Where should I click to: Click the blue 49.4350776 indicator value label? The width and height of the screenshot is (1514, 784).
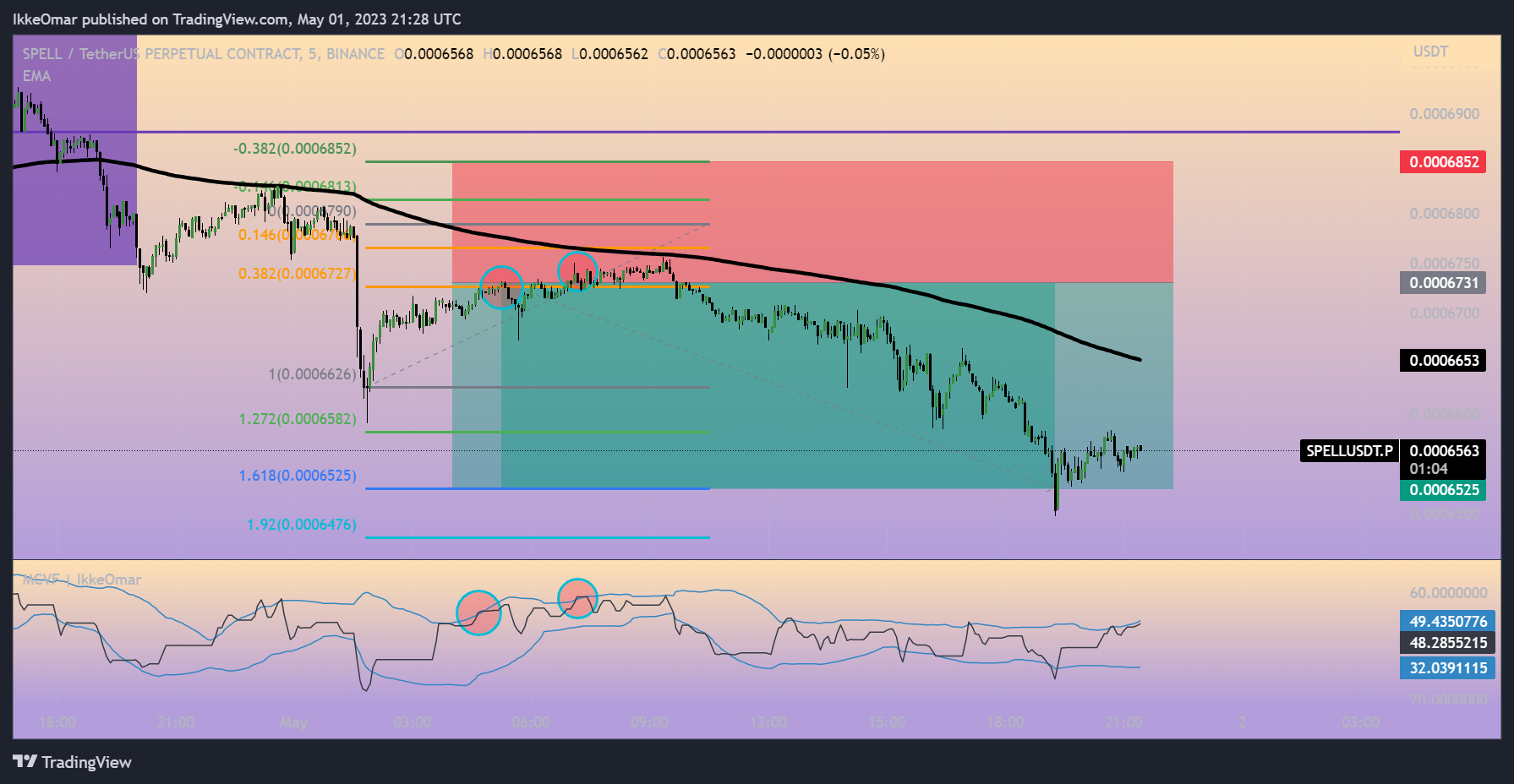pos(1447,621)
